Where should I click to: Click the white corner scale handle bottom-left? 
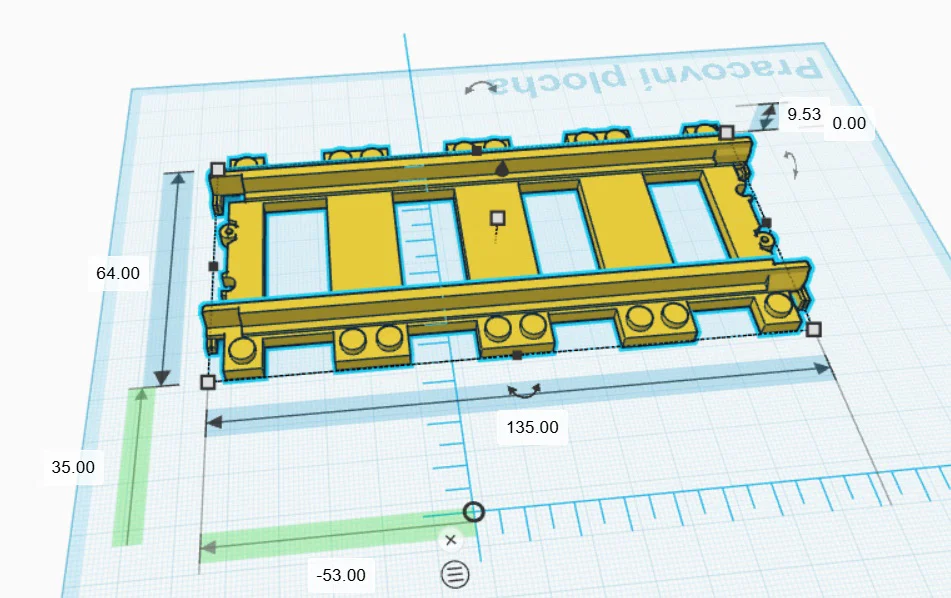[208, 382]
